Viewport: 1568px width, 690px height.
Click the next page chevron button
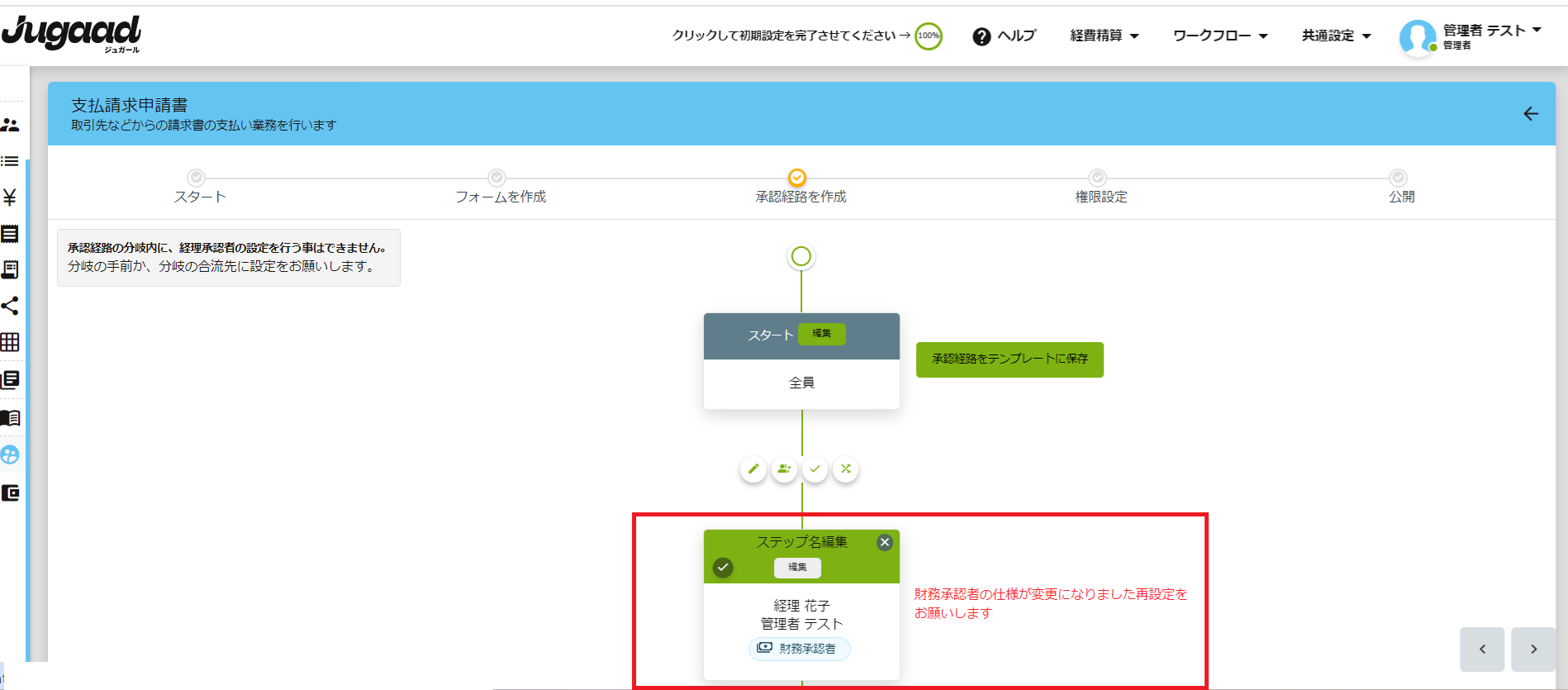[x=1533, y=650]
